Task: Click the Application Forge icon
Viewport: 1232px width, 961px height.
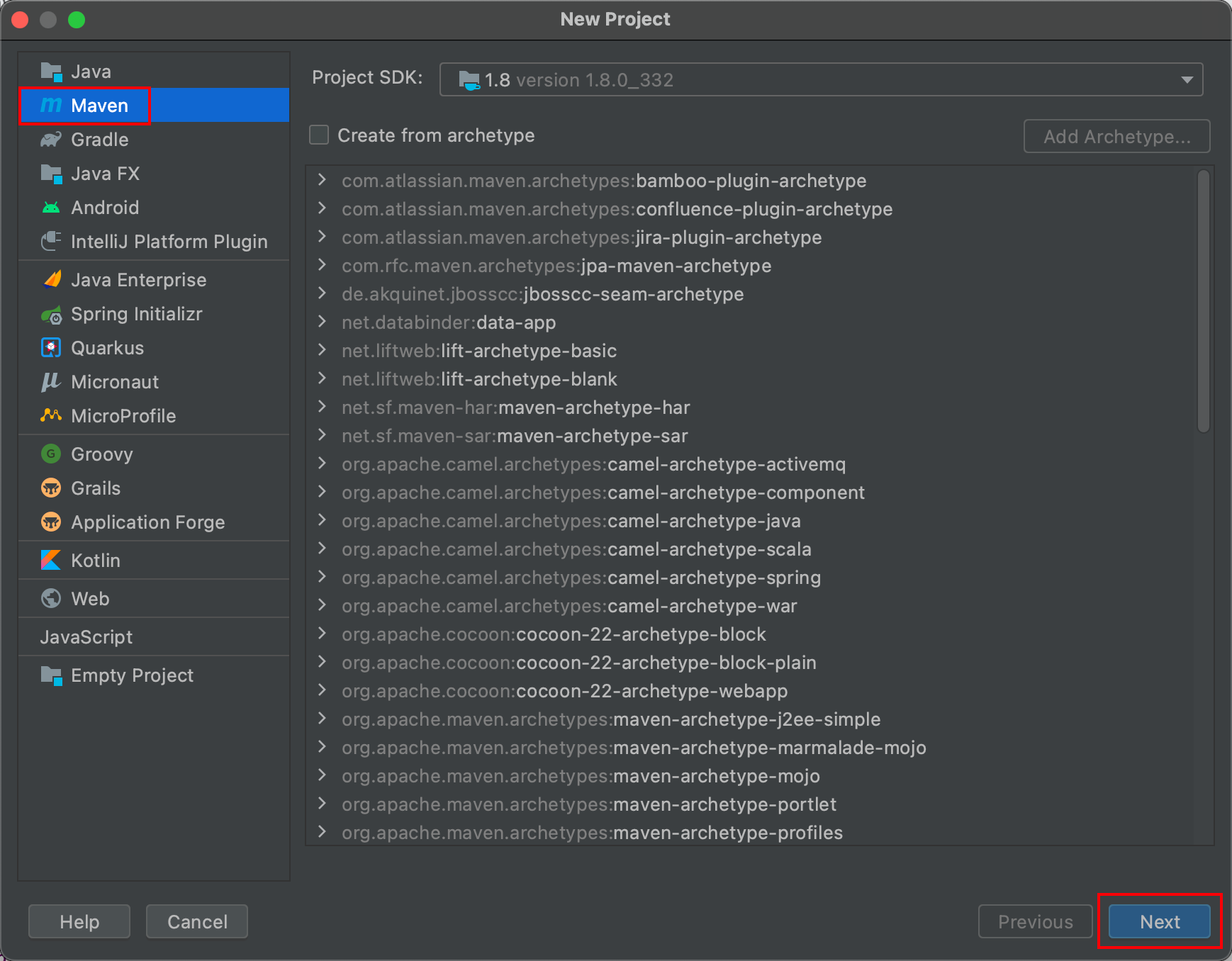Action: [x=51, y=522]
